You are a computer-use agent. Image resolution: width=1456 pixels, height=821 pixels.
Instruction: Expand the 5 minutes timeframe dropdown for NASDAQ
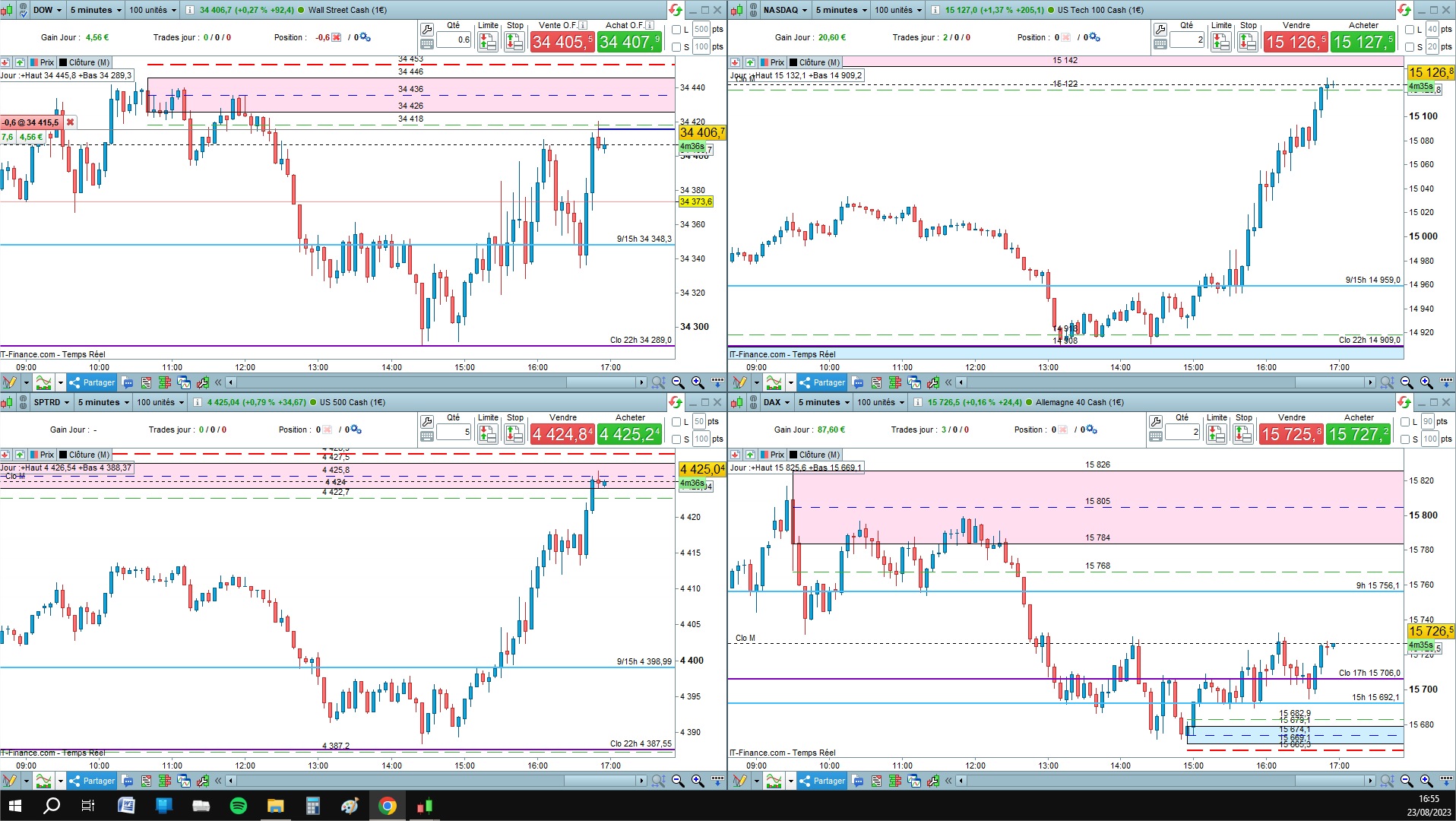coord(841,10)
